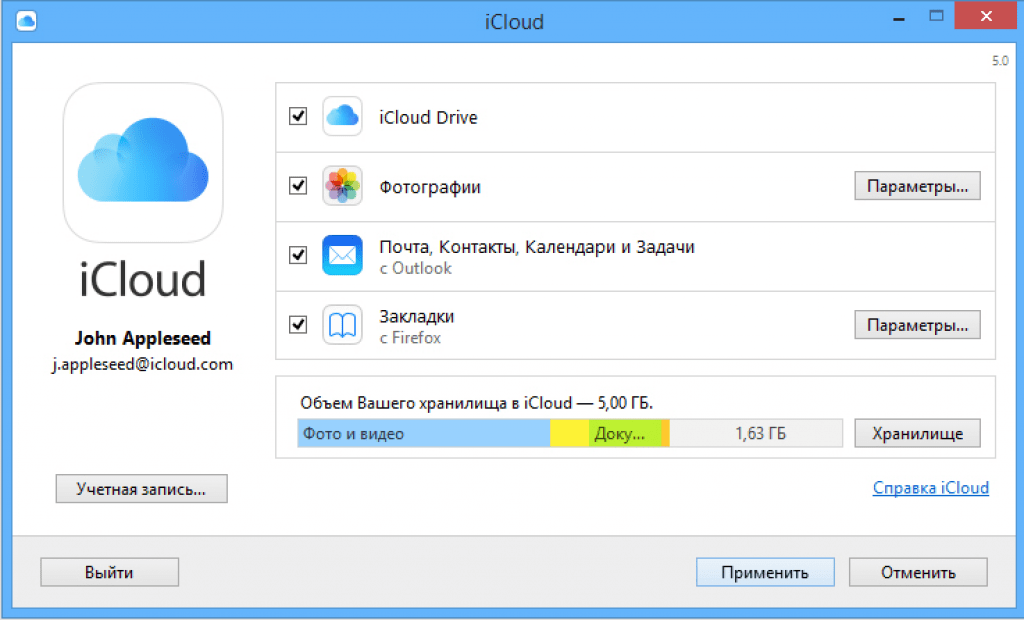The height and width of the screenshot is (620, 1024).
Task: Uncheck the Закладки checkbox
Action: pos(298,324)
